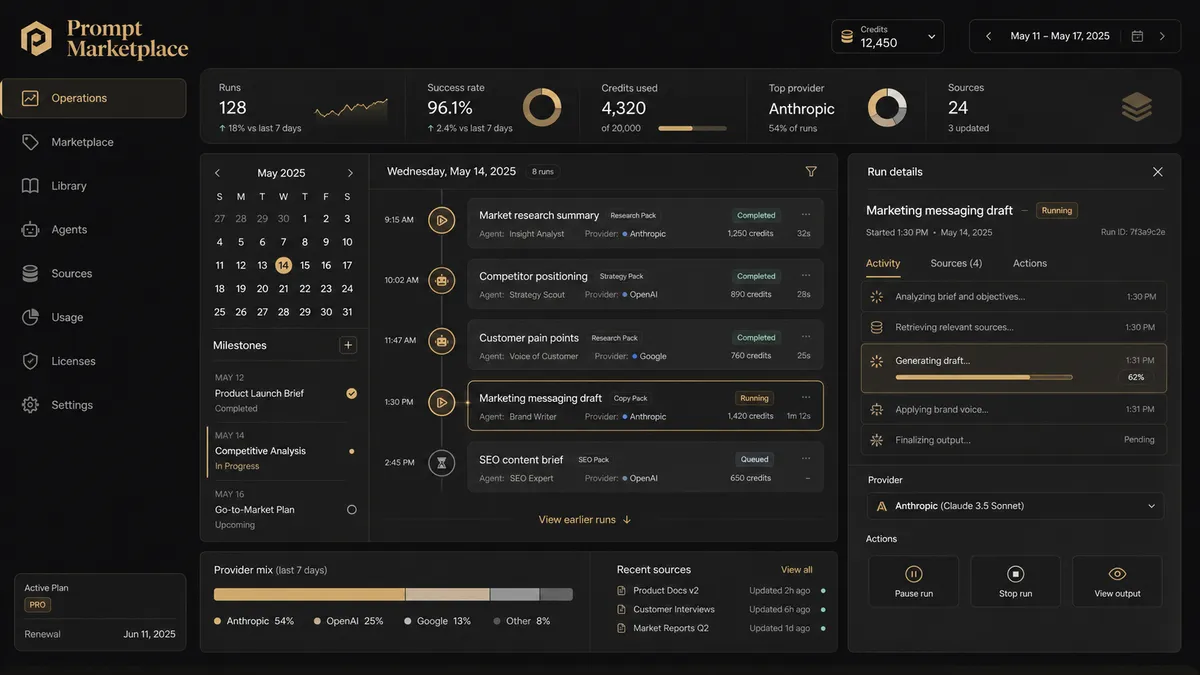Stop the current run

pos(1015,581)
